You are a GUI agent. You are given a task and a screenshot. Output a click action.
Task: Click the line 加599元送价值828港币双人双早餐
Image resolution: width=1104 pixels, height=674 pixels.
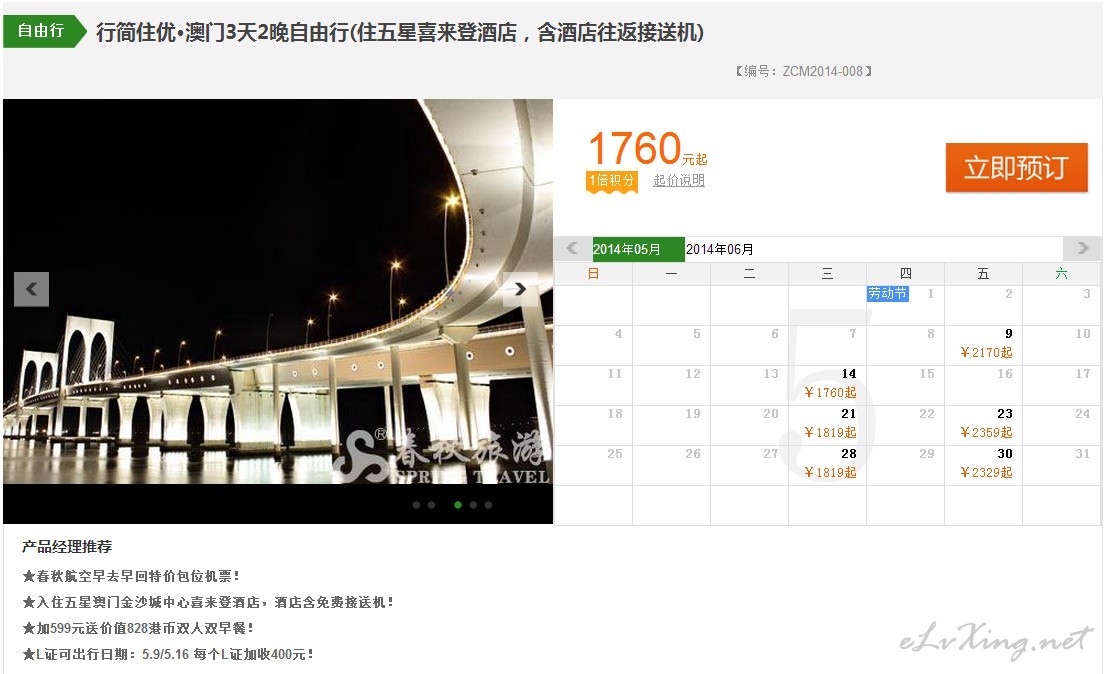[x=138, y=628]
